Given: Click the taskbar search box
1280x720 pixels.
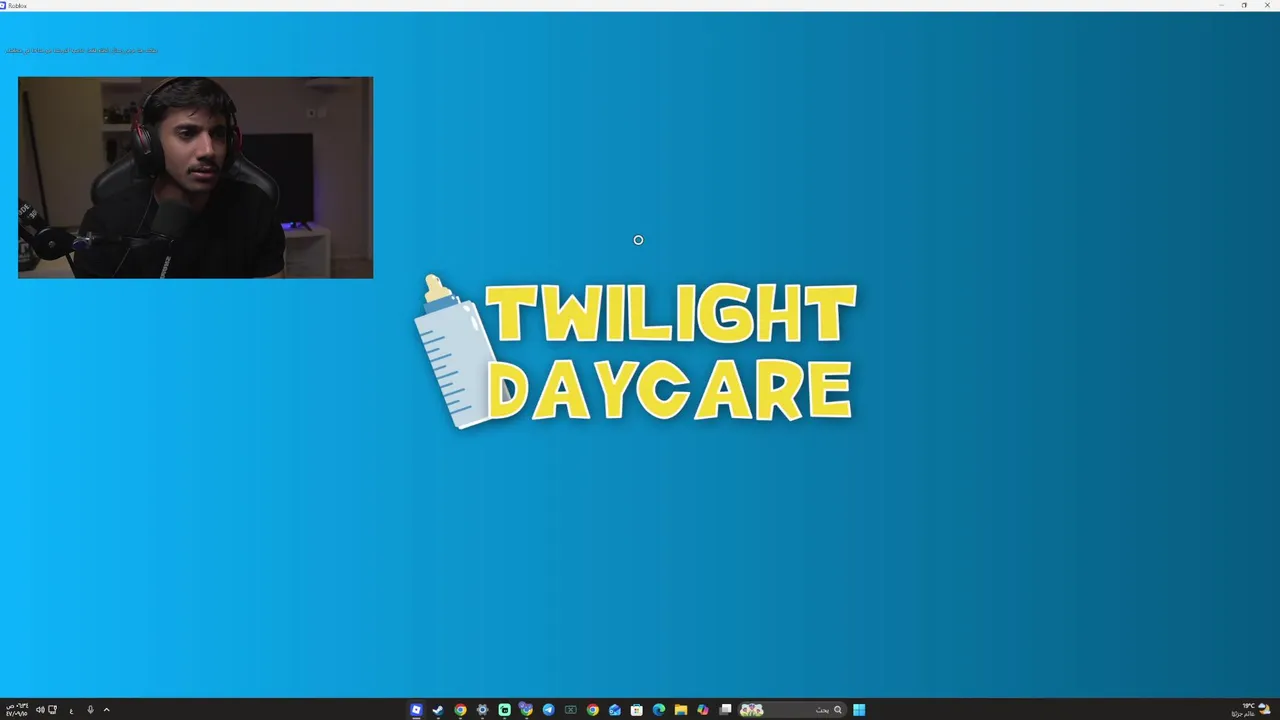Looking at the screenshot, I should pyautogui.click(x=793, y=710).
